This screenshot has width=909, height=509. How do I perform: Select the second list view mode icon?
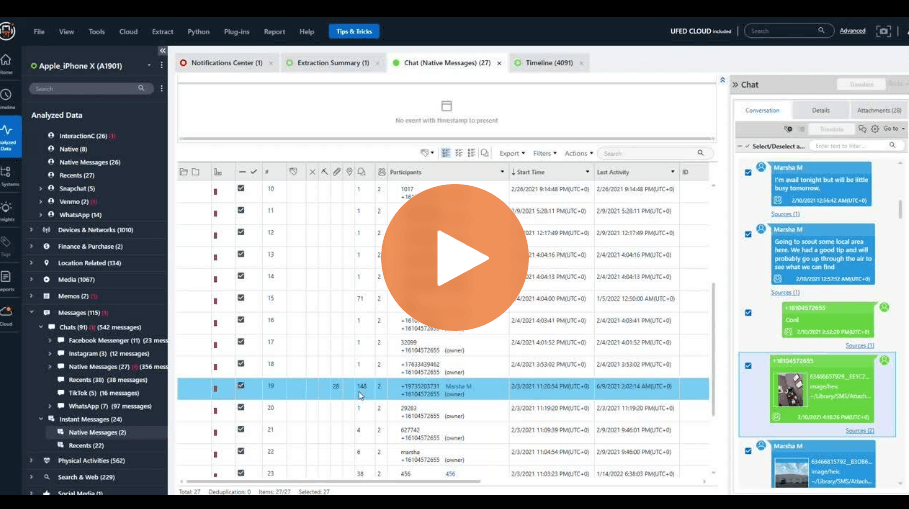coord(459,153)
